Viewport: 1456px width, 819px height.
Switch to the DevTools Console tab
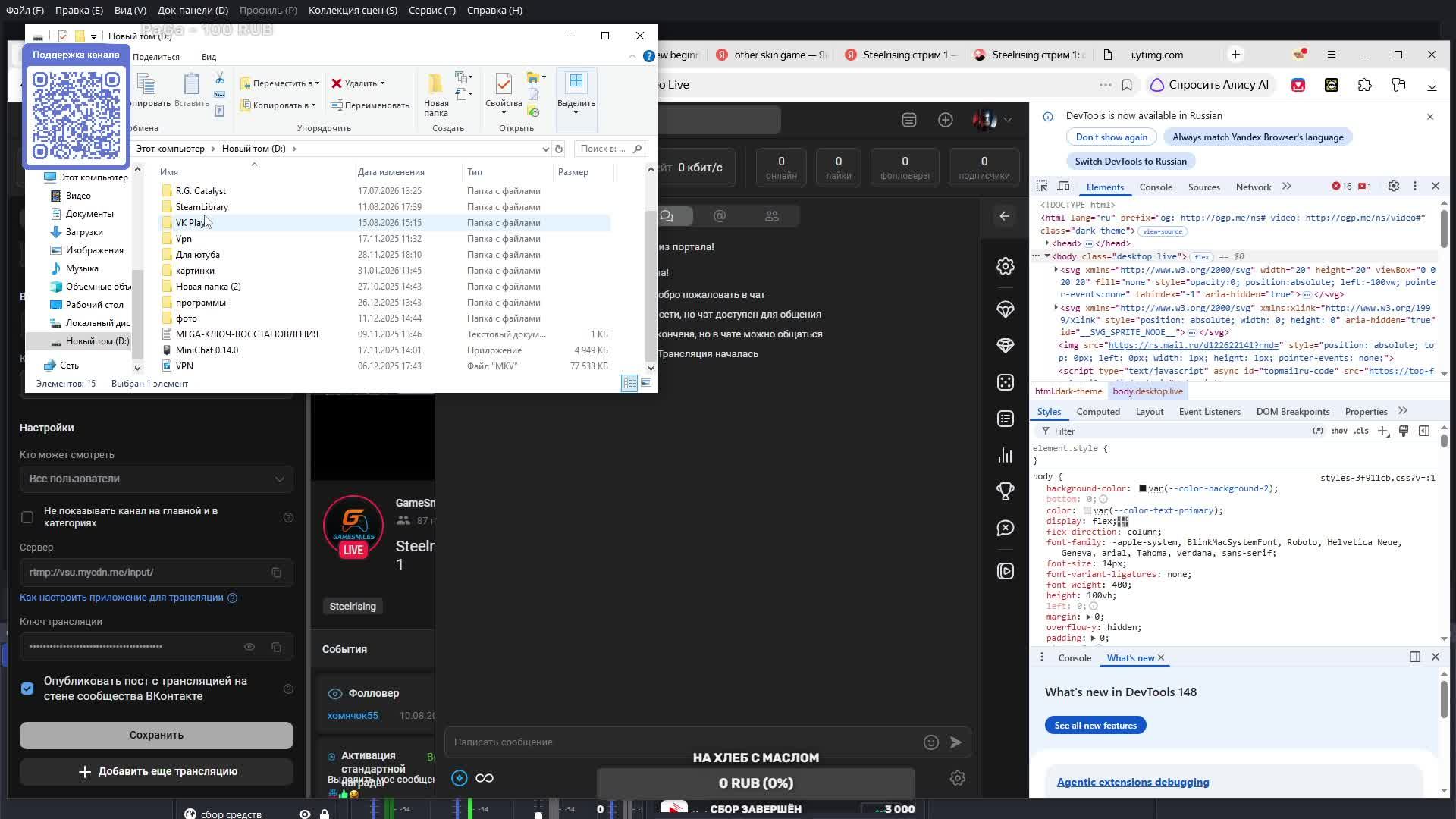coord(1156,187)
